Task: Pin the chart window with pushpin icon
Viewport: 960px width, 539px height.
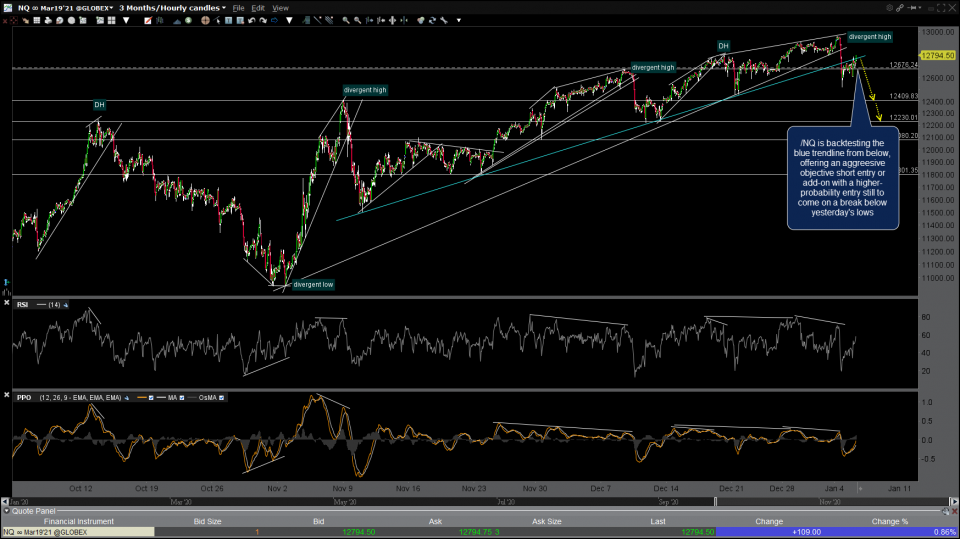Action: click(x=911, y=7)
